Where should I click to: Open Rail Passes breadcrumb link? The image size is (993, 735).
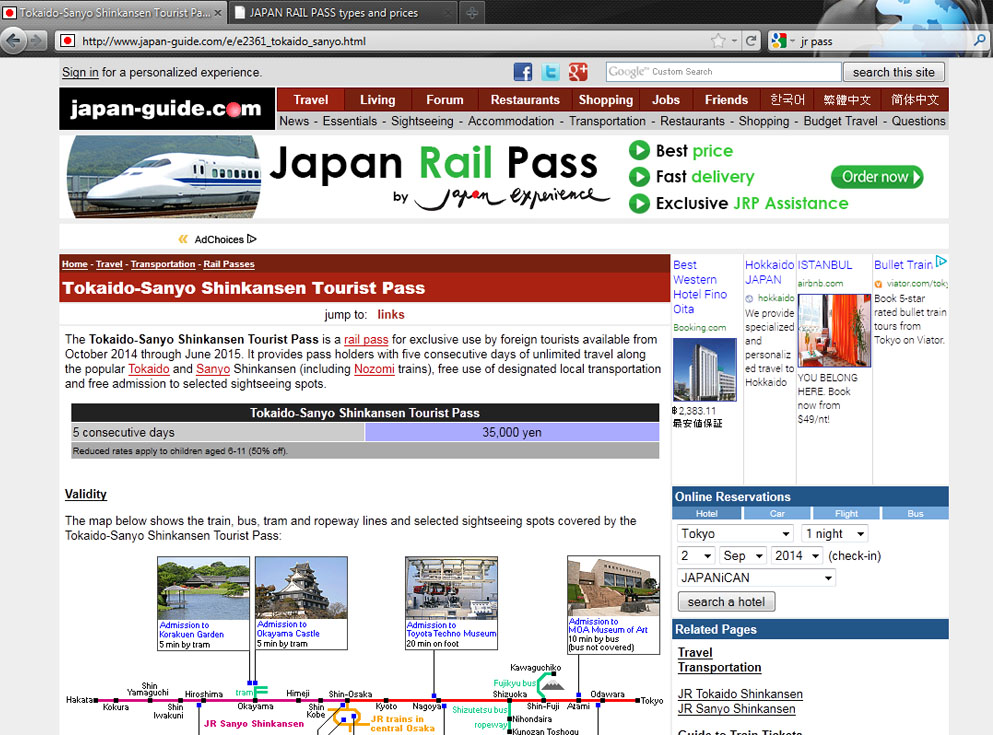pyautogui.click(x=229, y=264)
